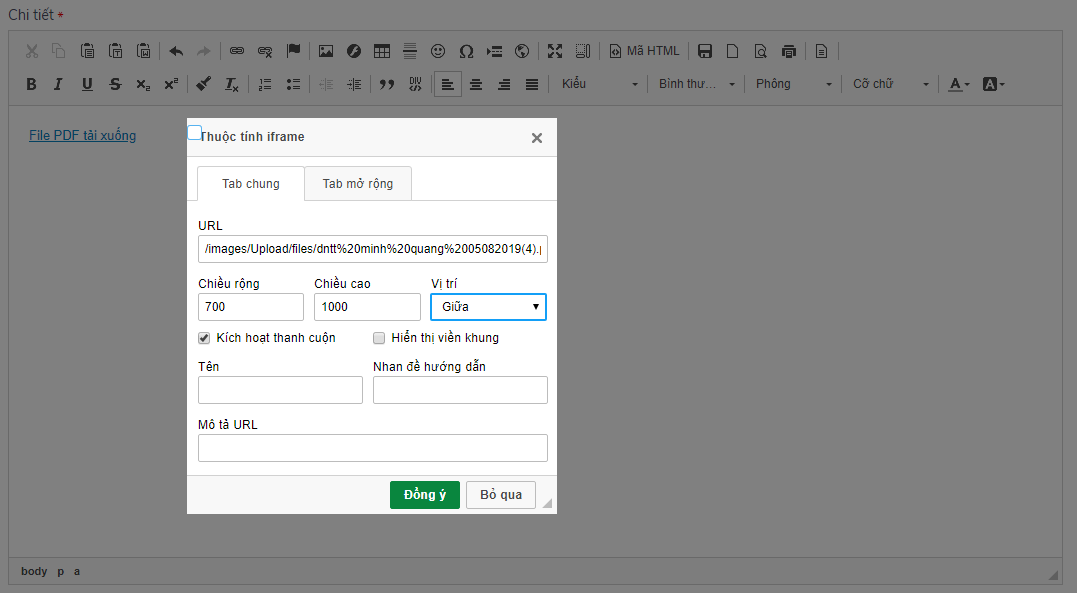
Task: Open the Phông font dropdown
Action: 793,84
